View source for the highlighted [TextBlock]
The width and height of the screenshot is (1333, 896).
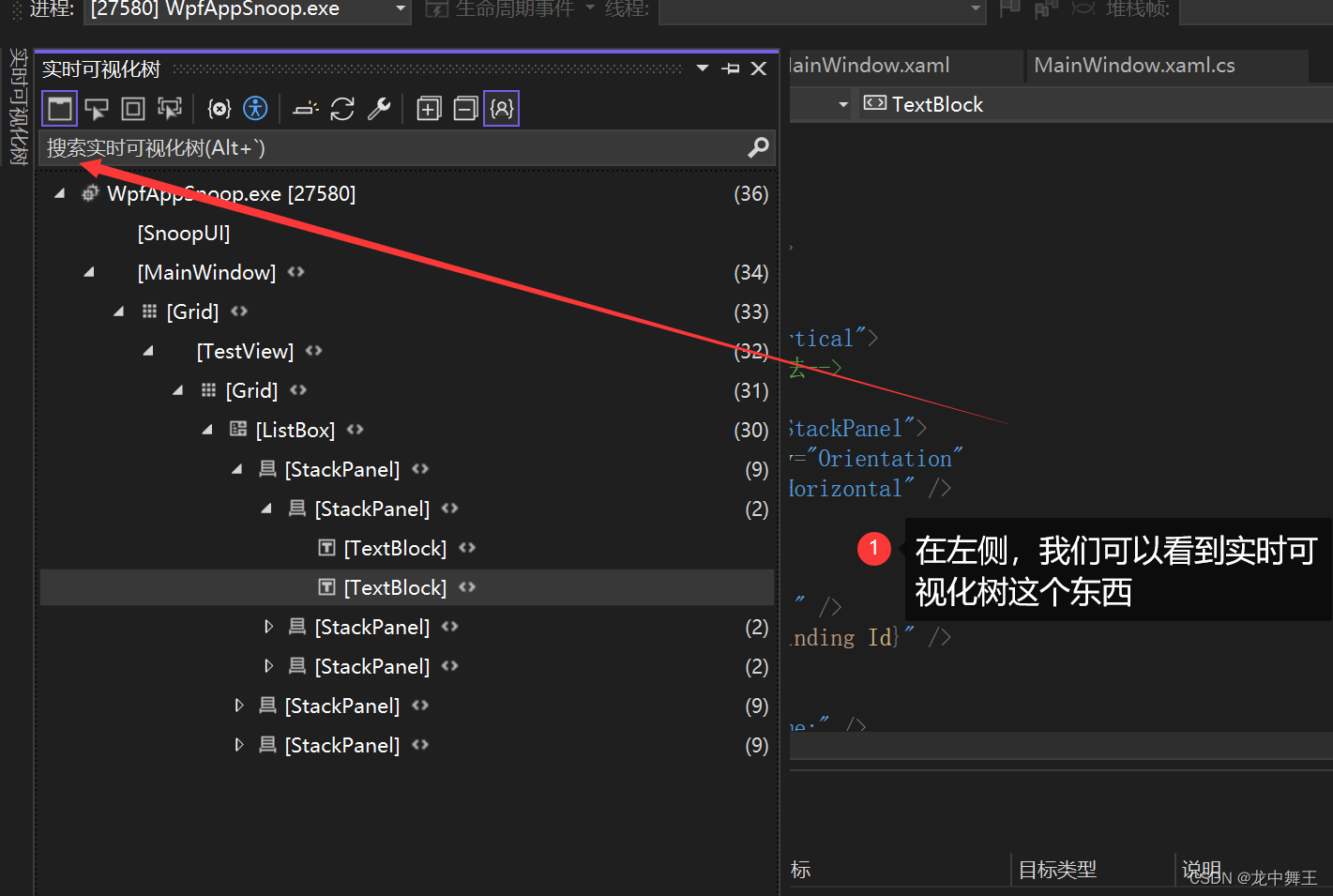point(467,587)
